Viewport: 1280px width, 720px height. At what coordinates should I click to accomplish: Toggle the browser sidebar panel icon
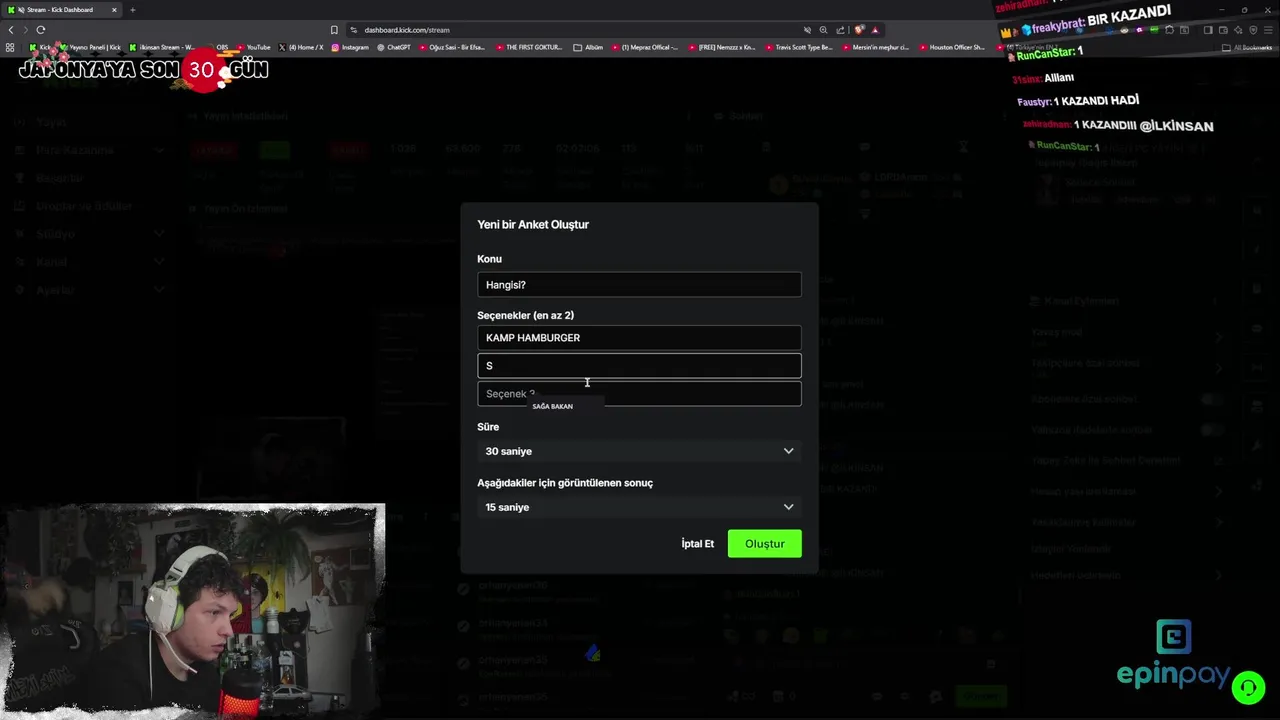click(x=1208, y=30)
